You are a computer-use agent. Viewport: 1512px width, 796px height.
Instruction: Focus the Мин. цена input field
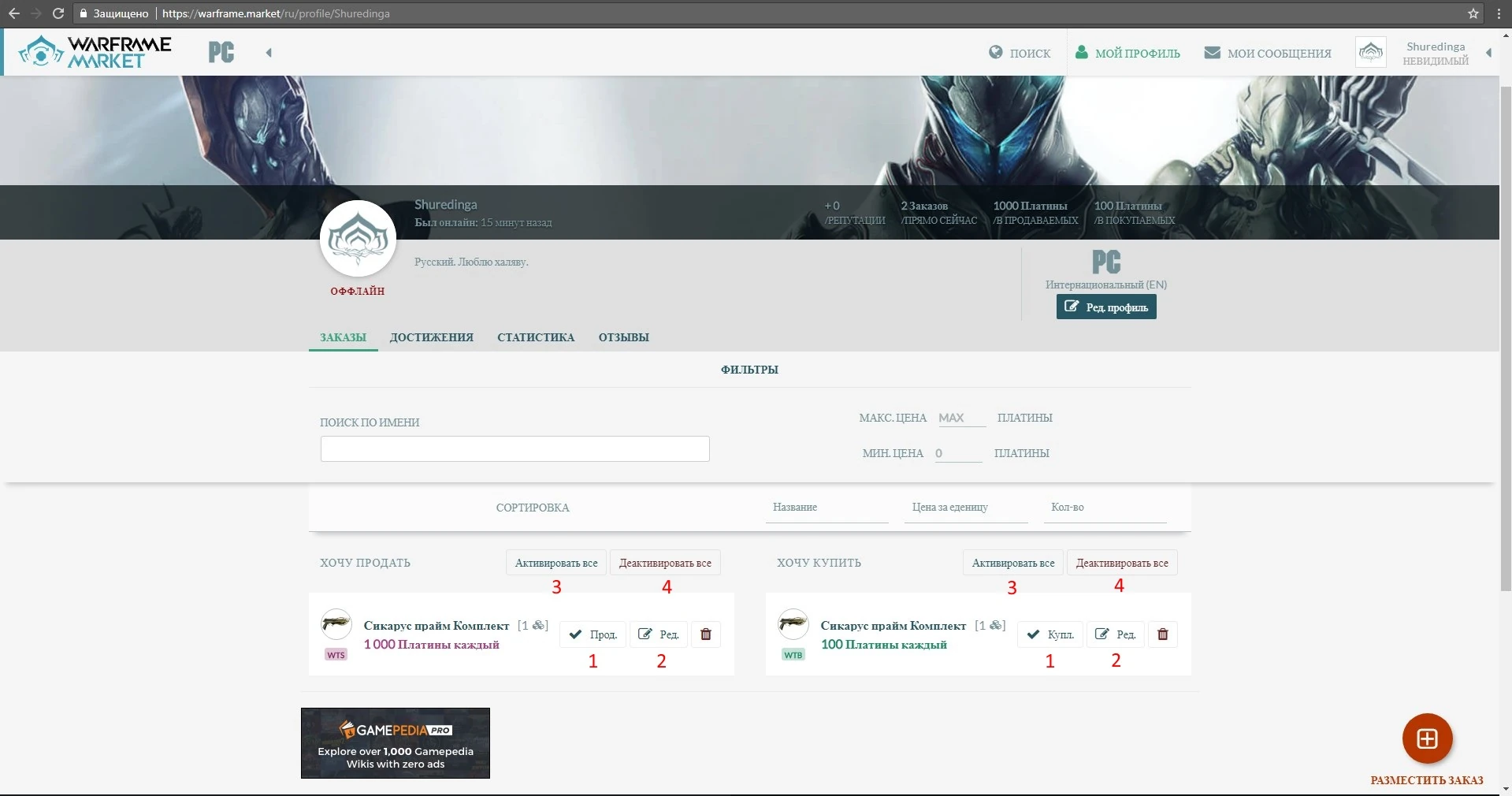958,453
